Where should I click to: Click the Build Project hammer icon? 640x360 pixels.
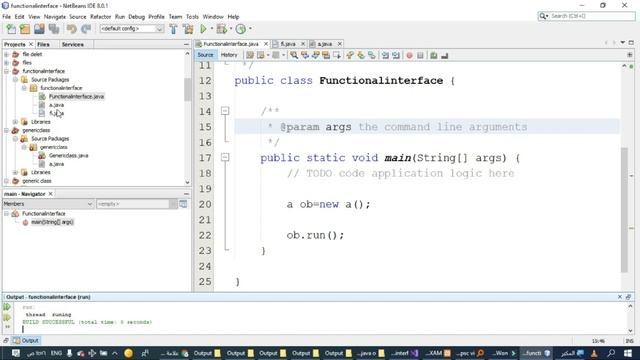[x=173, y=29]
